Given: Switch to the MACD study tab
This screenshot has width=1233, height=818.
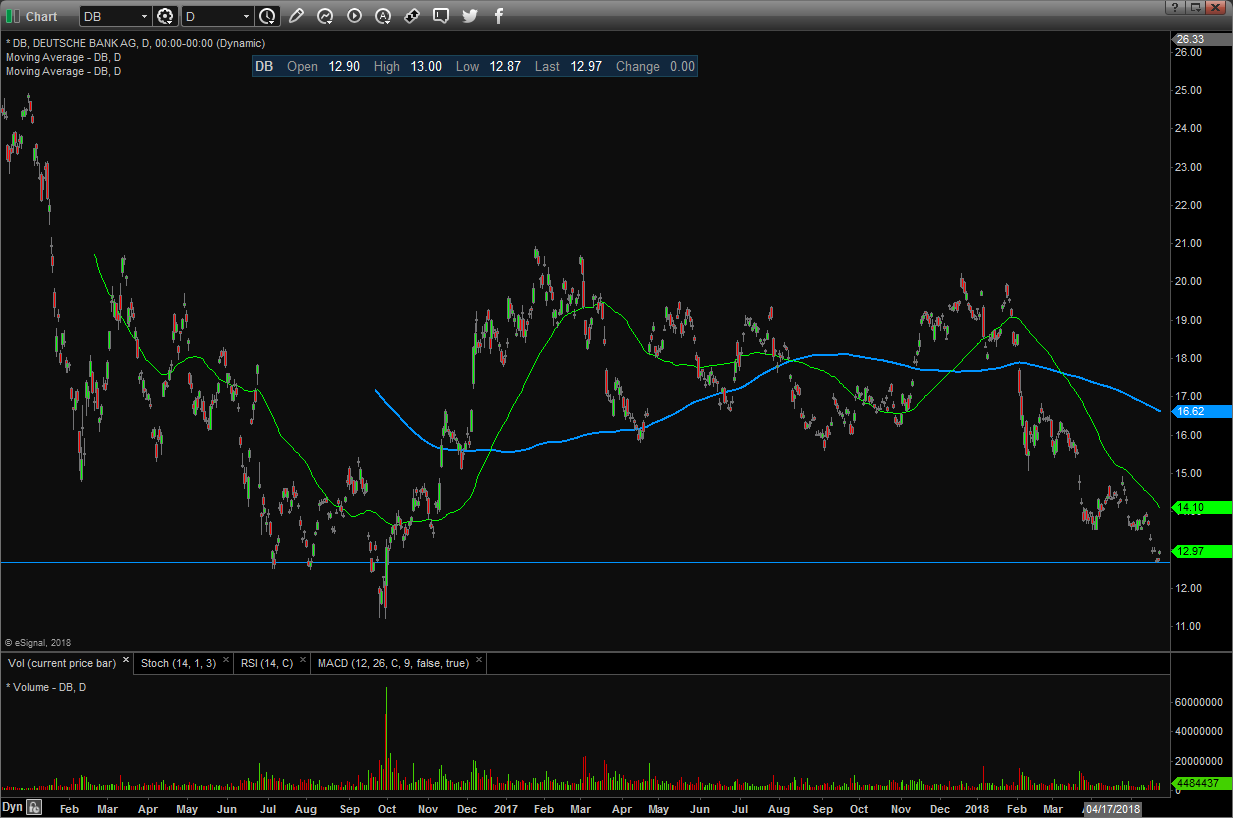Looking at the screenshot, I should pos(392,662).
